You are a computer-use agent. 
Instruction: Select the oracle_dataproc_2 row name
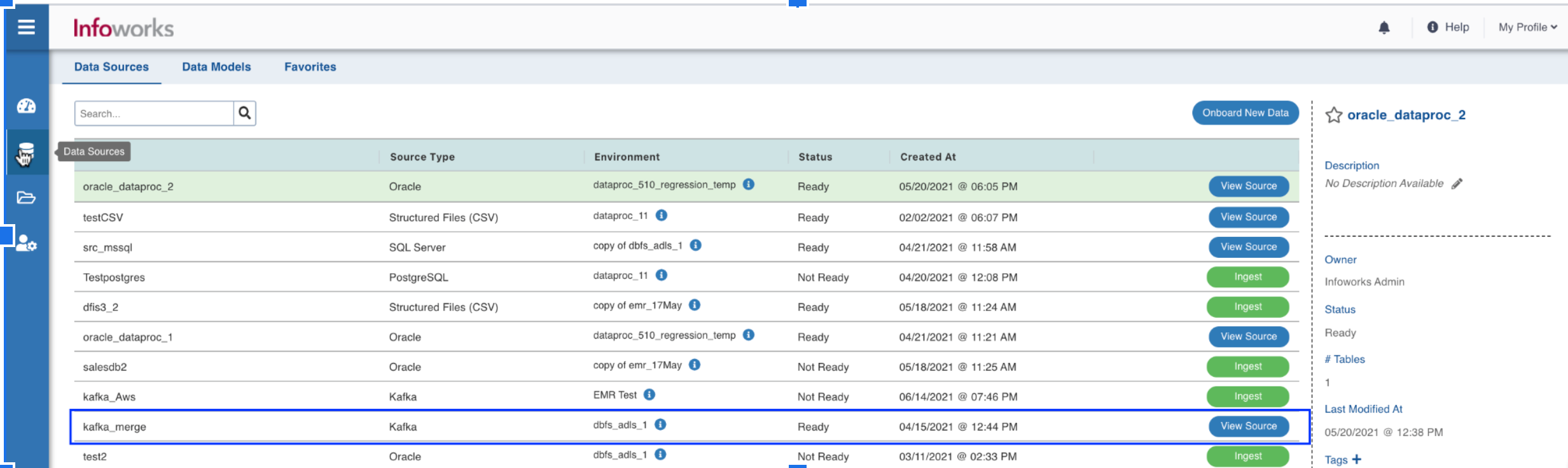coord(128,187)
